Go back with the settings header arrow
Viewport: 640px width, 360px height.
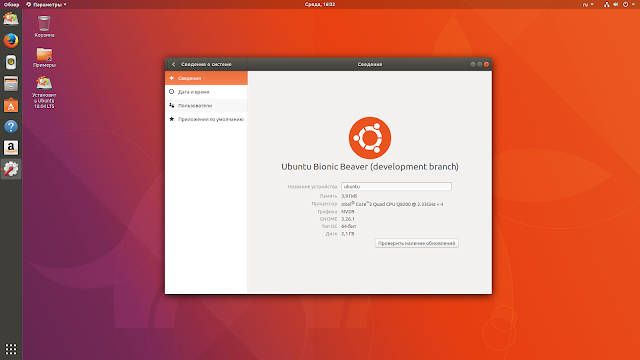pos(173,64)
